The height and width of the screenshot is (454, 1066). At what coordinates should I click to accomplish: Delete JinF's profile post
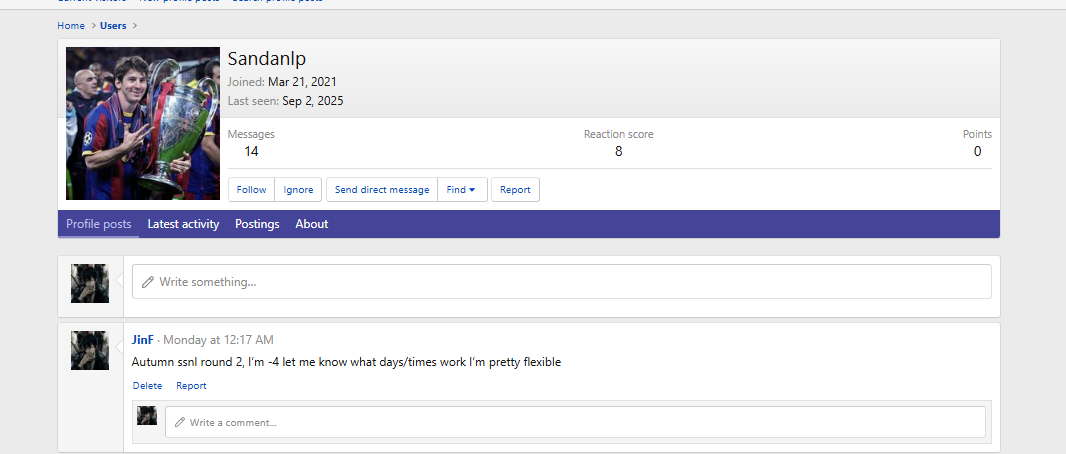coord(147,386)
